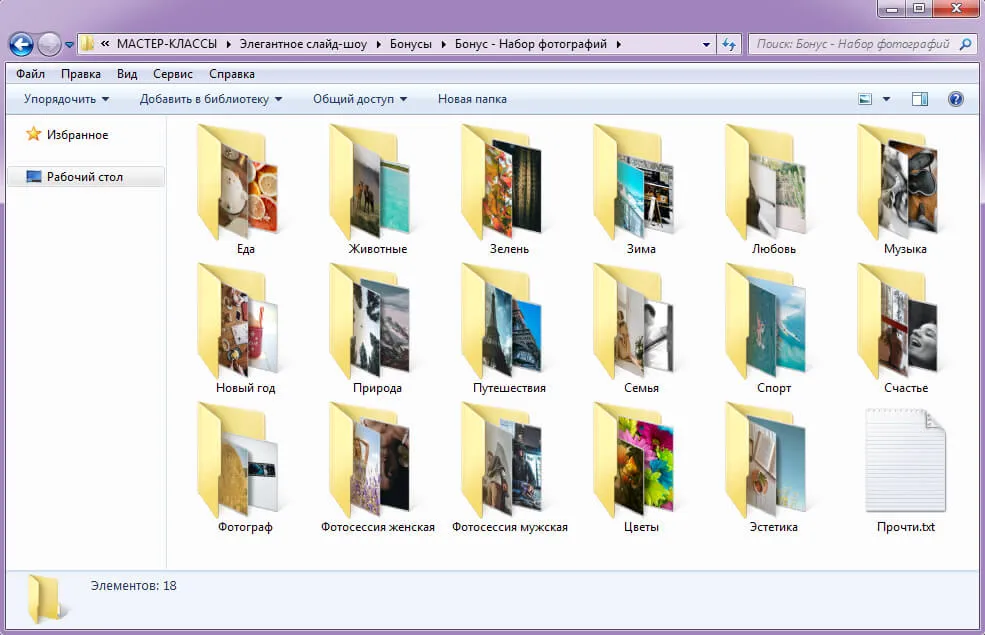The width and height of the screenshot is (985, 635).
Task: Refresh the folder with the arrows button
Action: tap(729, 45)
